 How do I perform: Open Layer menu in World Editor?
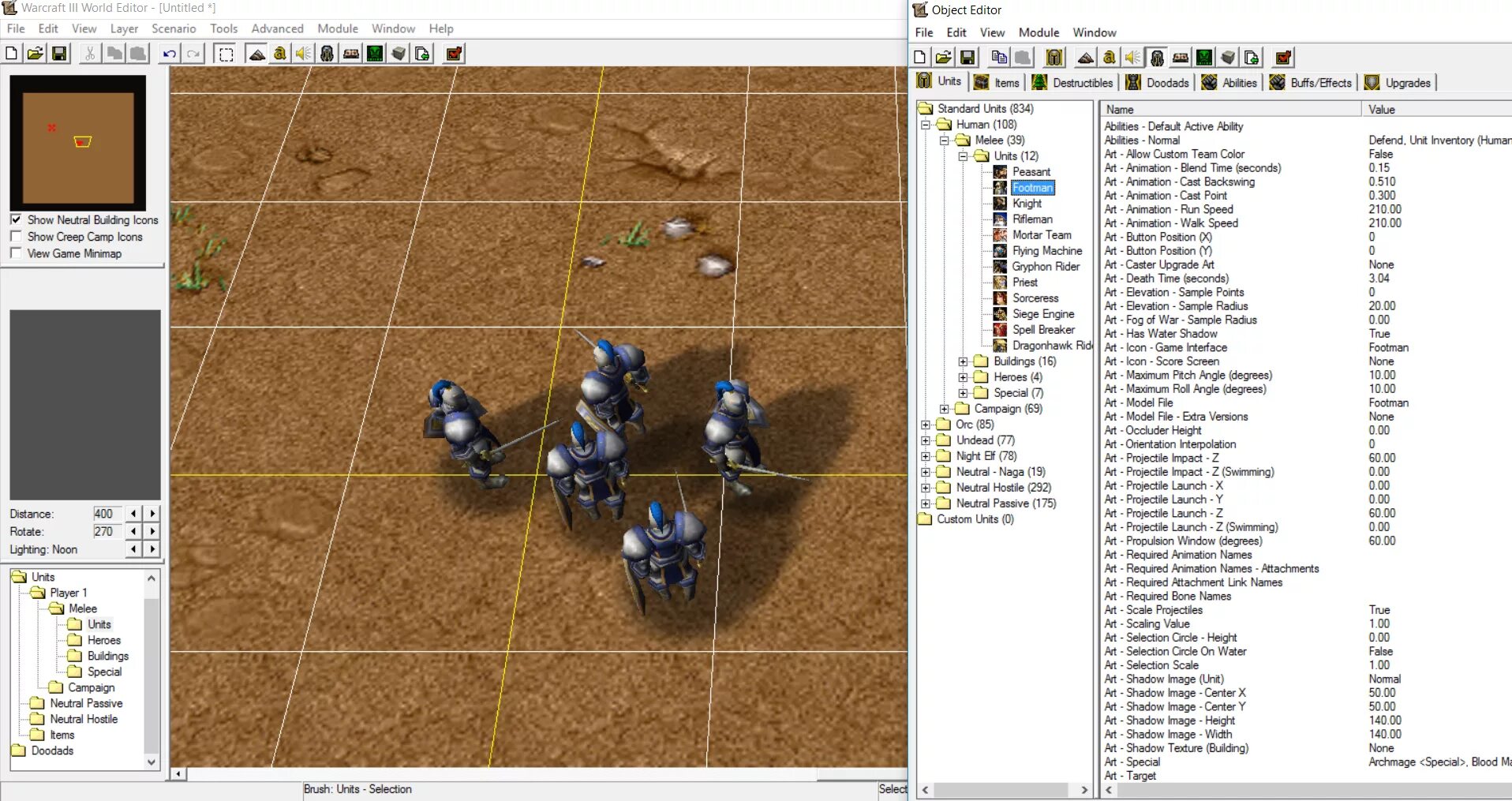click(124, 28)
